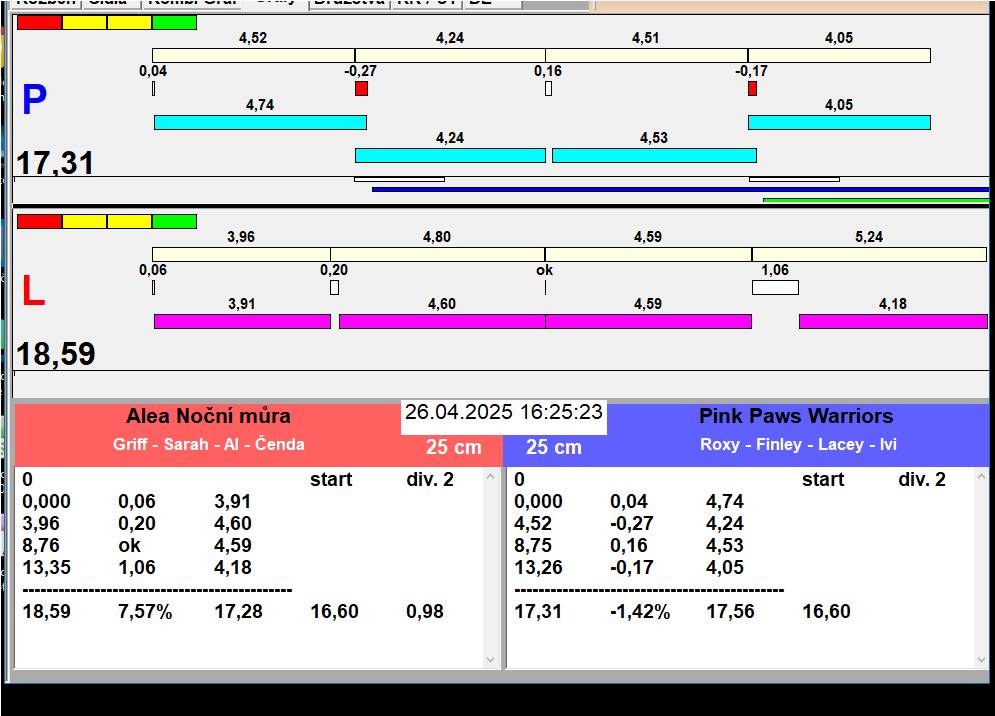Image resolution: width=995 pixels, height=716 pixels.
Task: Click the green timeline line under lane P
Action: click(876, 200)
